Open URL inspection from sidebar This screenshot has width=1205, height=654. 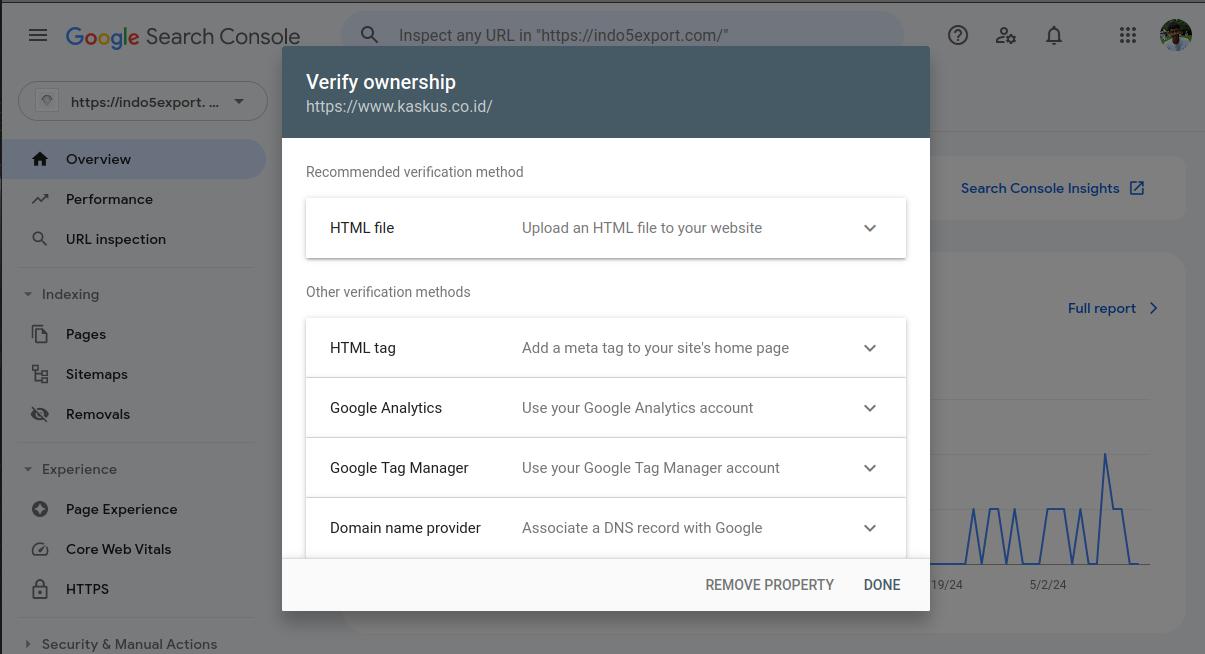click(133, 239)
